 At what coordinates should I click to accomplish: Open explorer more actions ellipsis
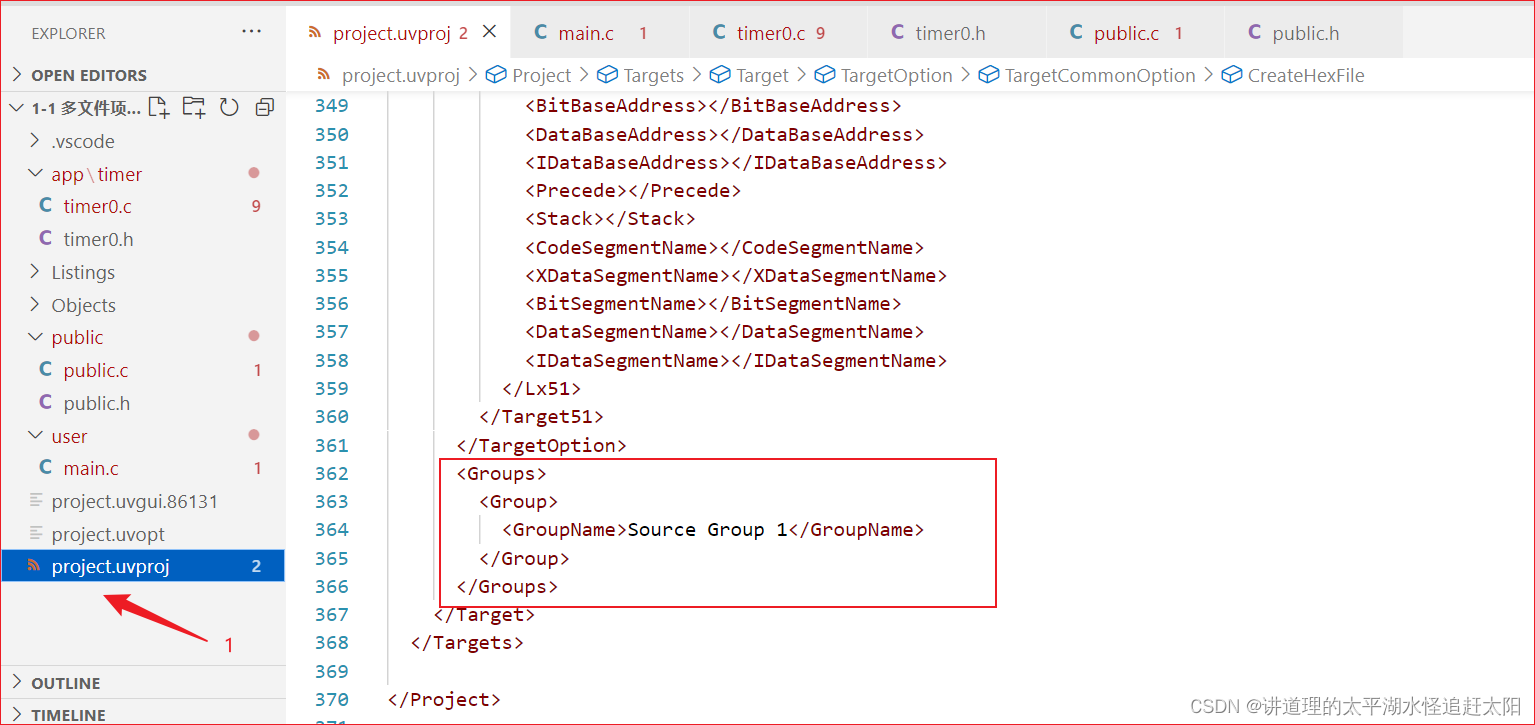click(252, 32)
